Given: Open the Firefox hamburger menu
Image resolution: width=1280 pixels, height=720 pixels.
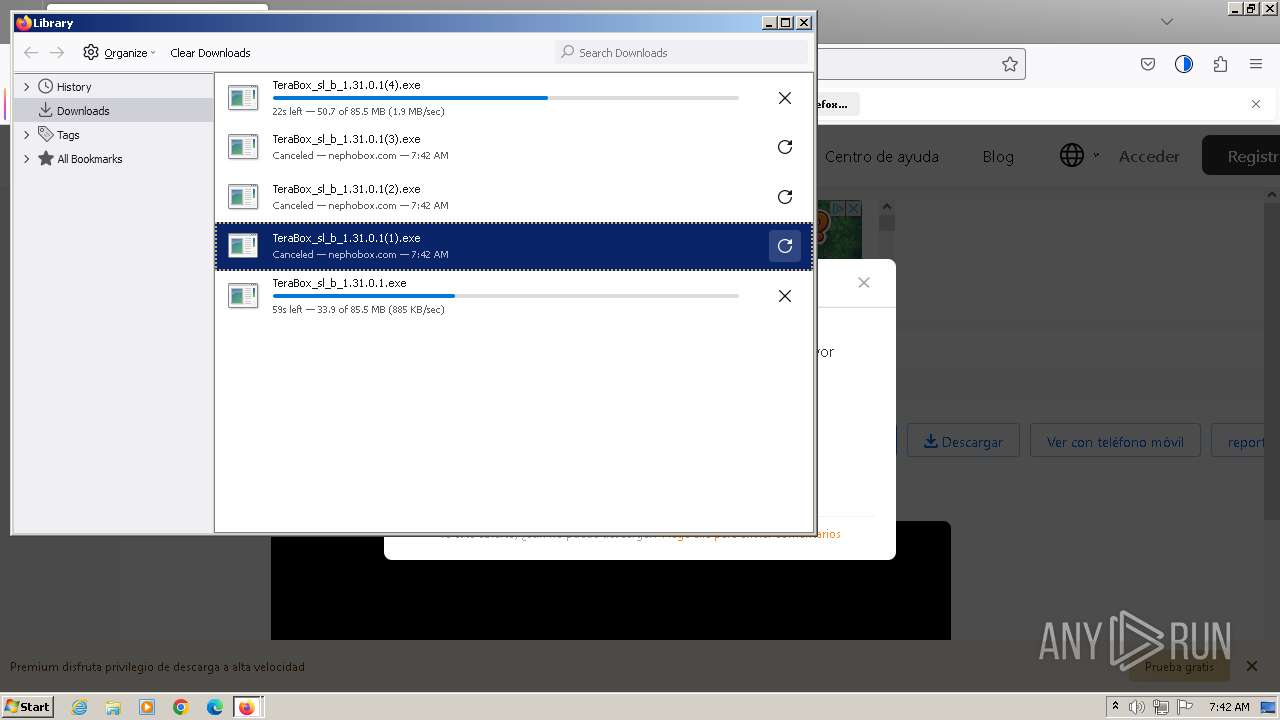Looking at the screenshot, I should [x=1256, y=64].
